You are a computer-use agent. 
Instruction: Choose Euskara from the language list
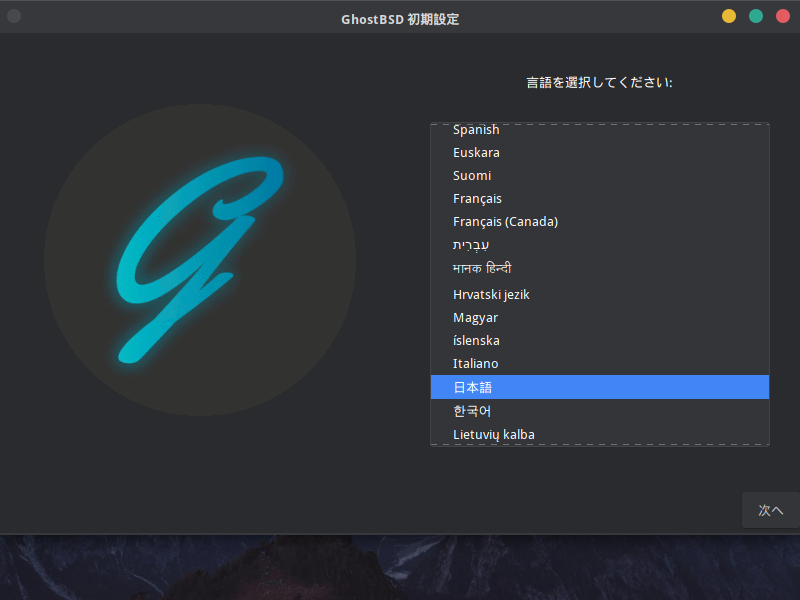(599, 153)
